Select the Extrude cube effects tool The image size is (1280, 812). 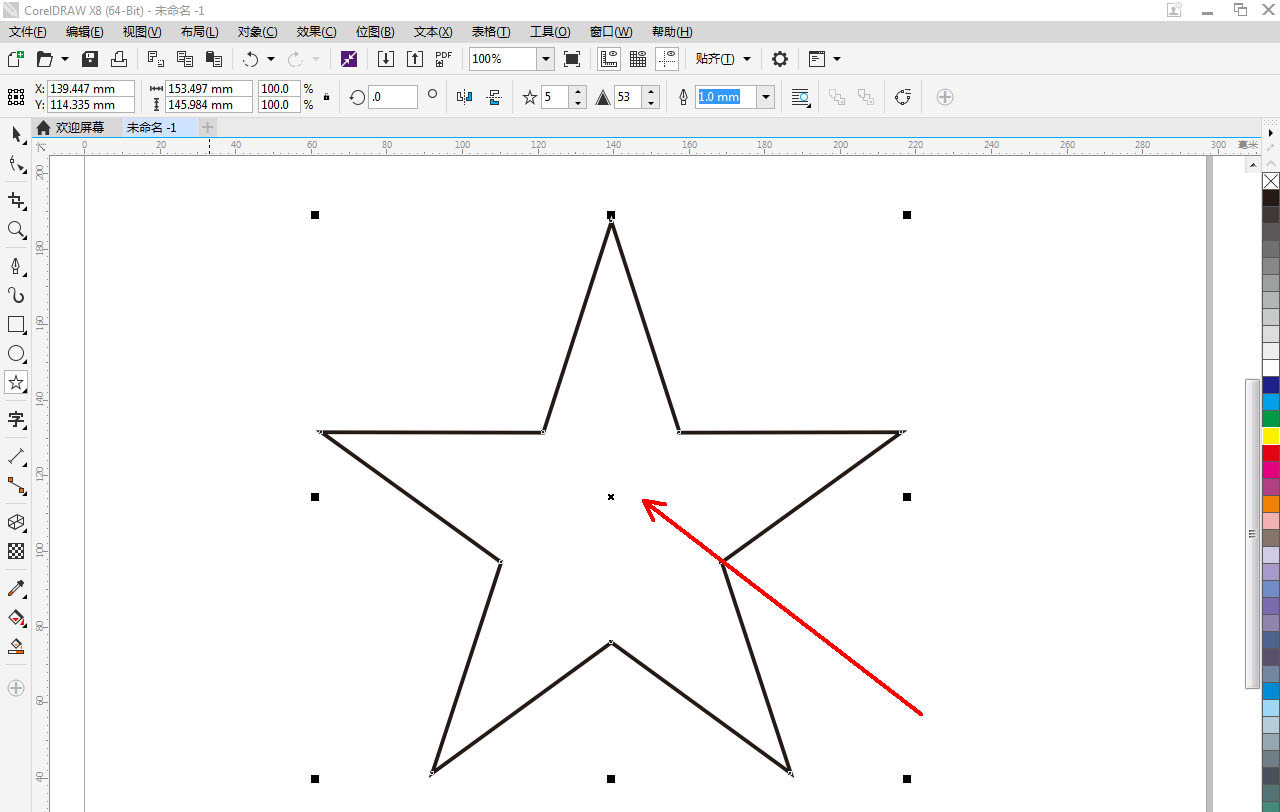[16, 522]
